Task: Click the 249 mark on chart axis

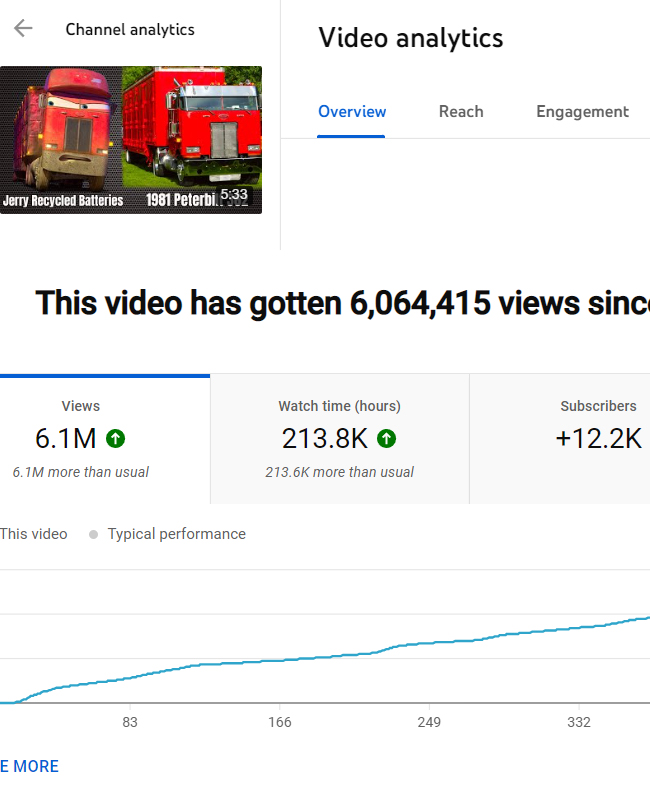Action: 429,722
